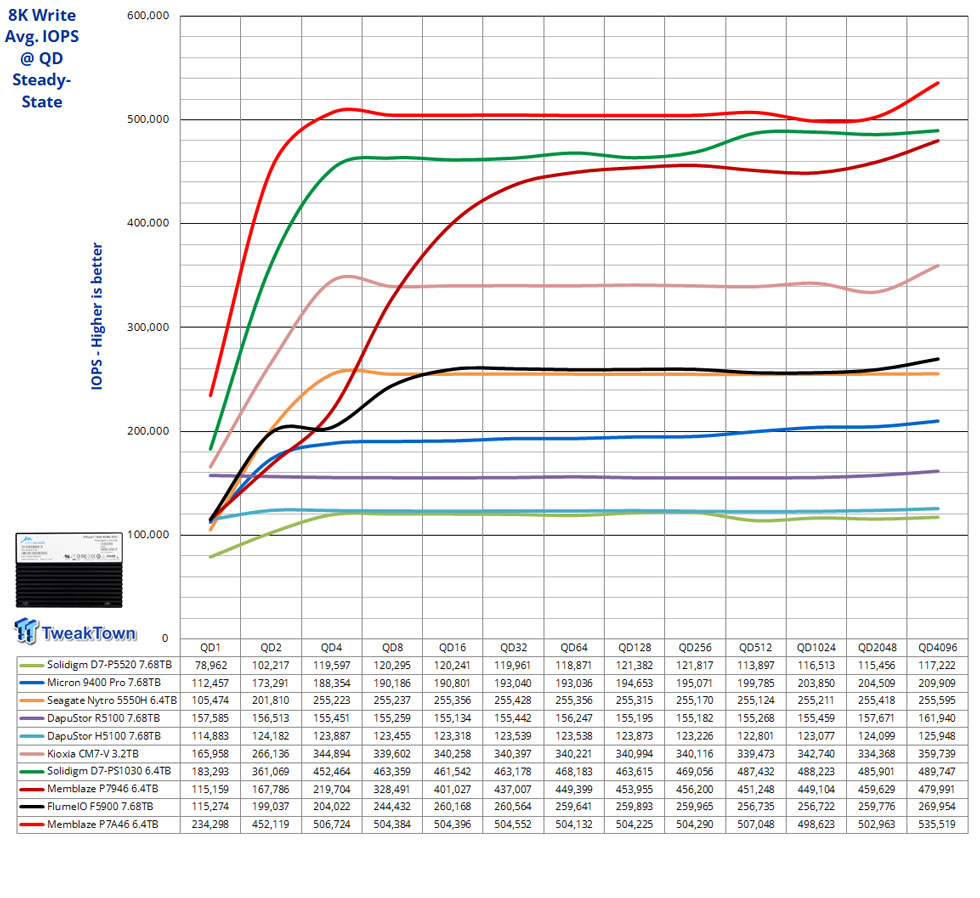The height and width of the screenshot is (898, 980).
Task: Click the QD64 column header
Action: [574, 647]
